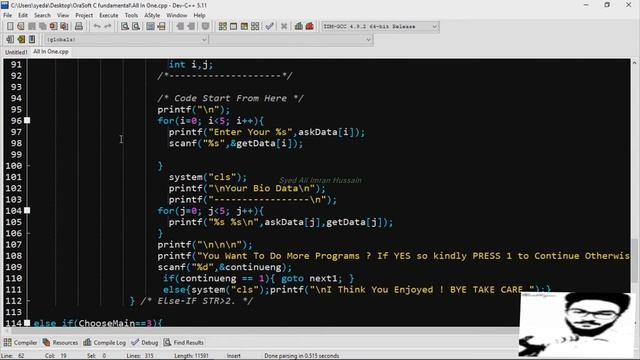
Task: Collapse the else-if fold at line 114
Action: click(x=27, y=323)
